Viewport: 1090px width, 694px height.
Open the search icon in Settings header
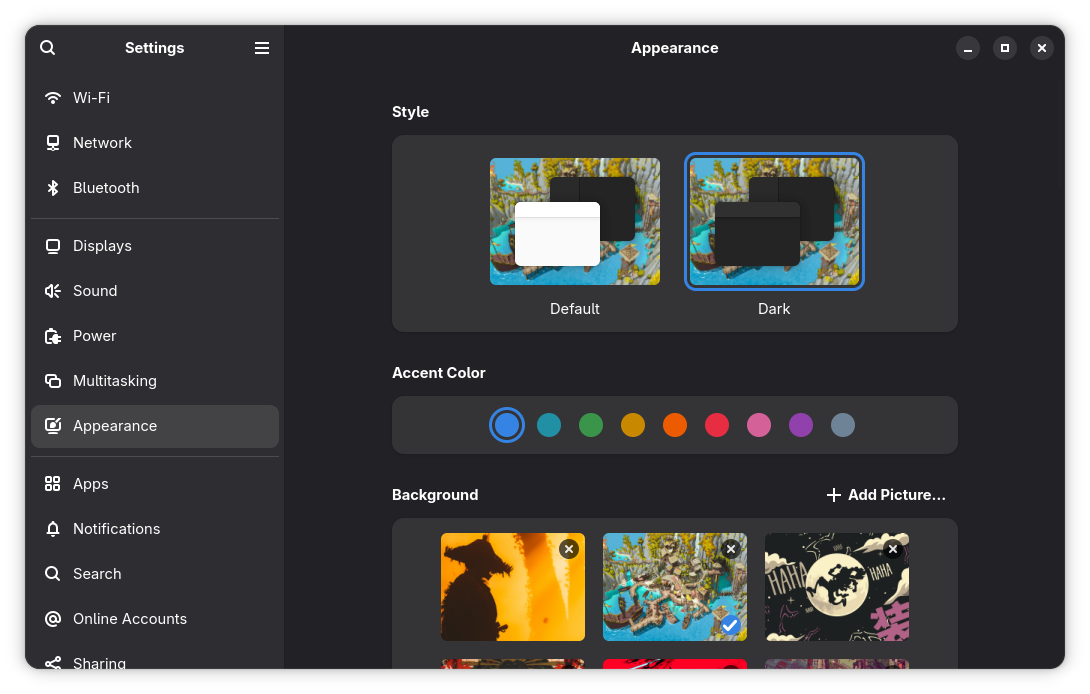[x=47, y=47]
